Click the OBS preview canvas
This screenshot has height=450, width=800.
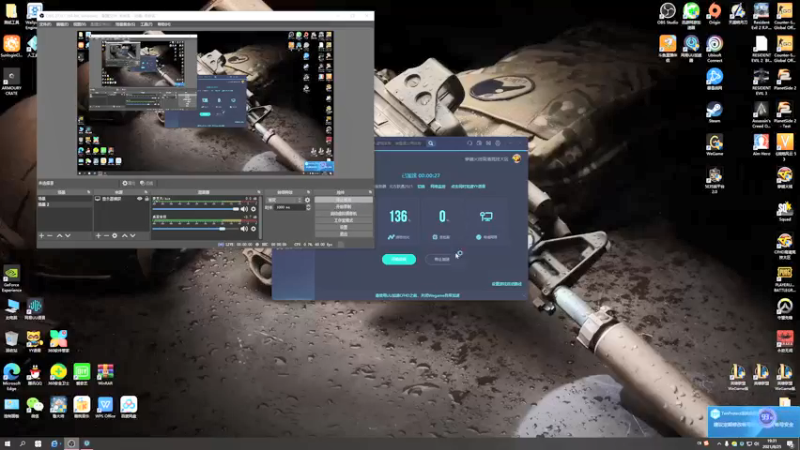[205, 102]
